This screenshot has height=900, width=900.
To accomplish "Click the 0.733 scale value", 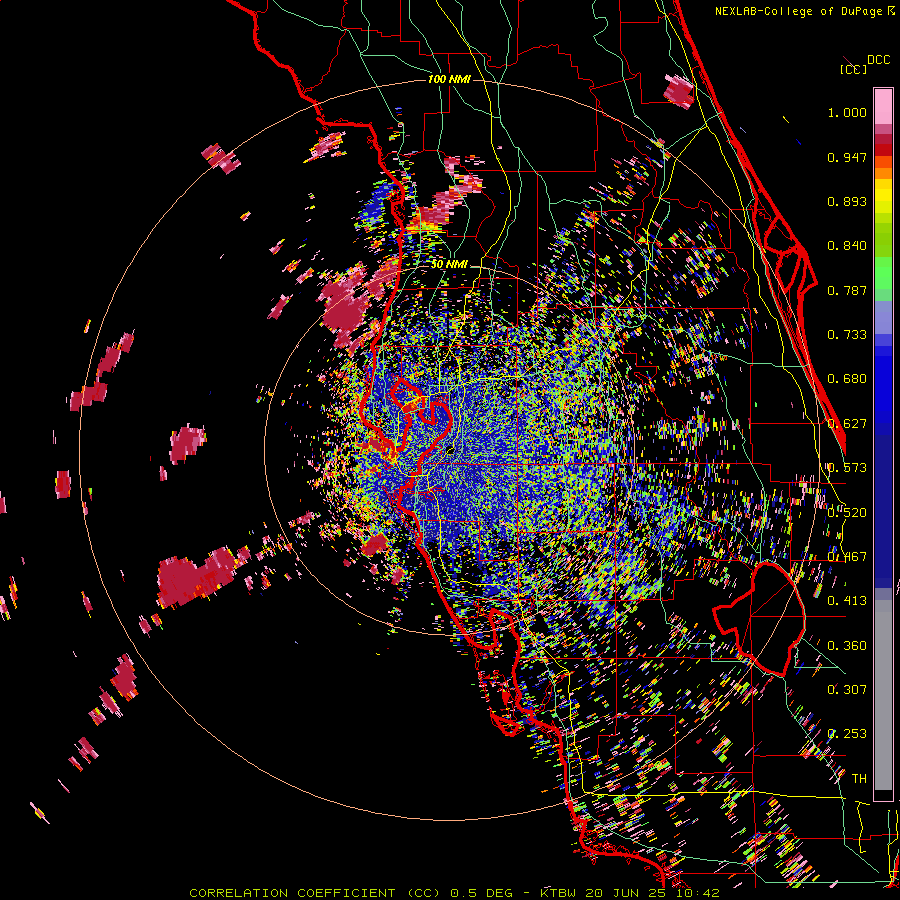I will click(847, 335).
